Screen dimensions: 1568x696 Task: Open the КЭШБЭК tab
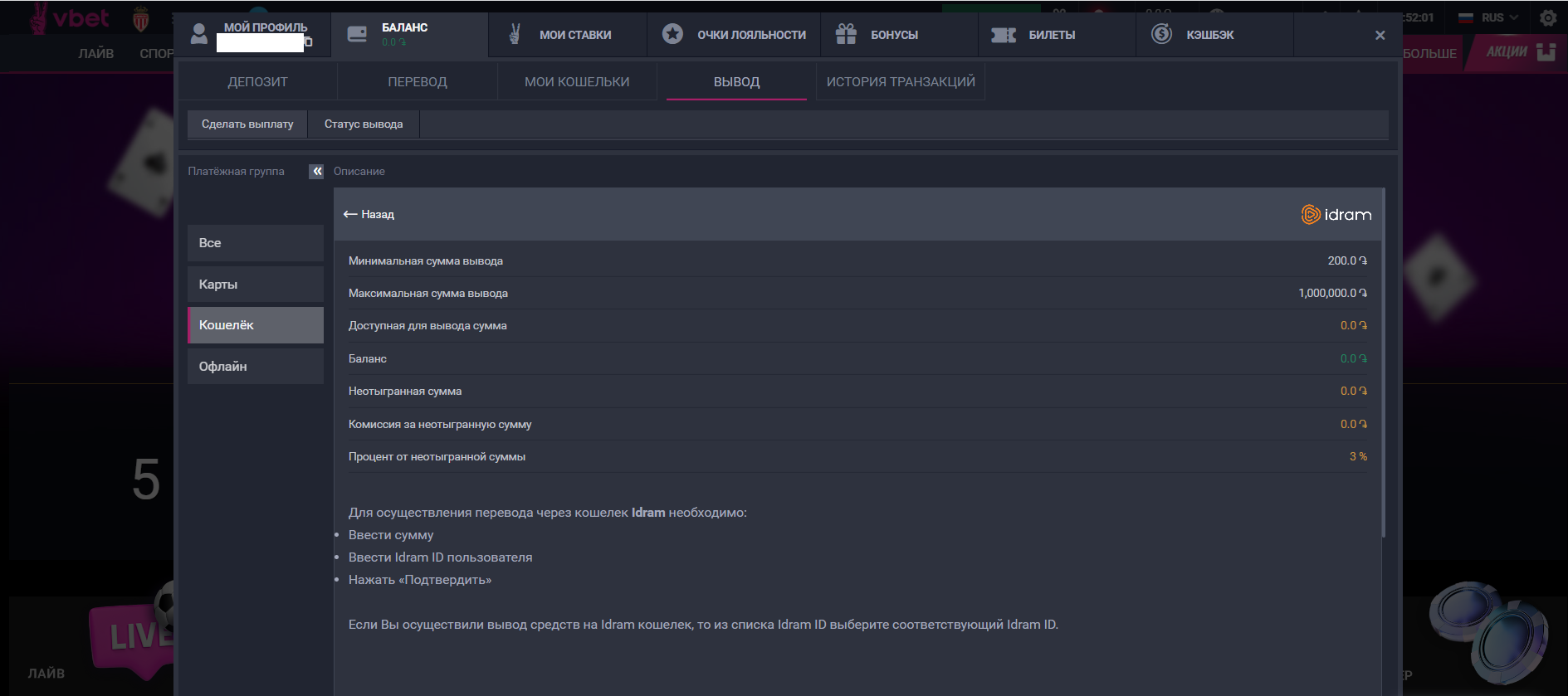click(x=1215, y=35)
